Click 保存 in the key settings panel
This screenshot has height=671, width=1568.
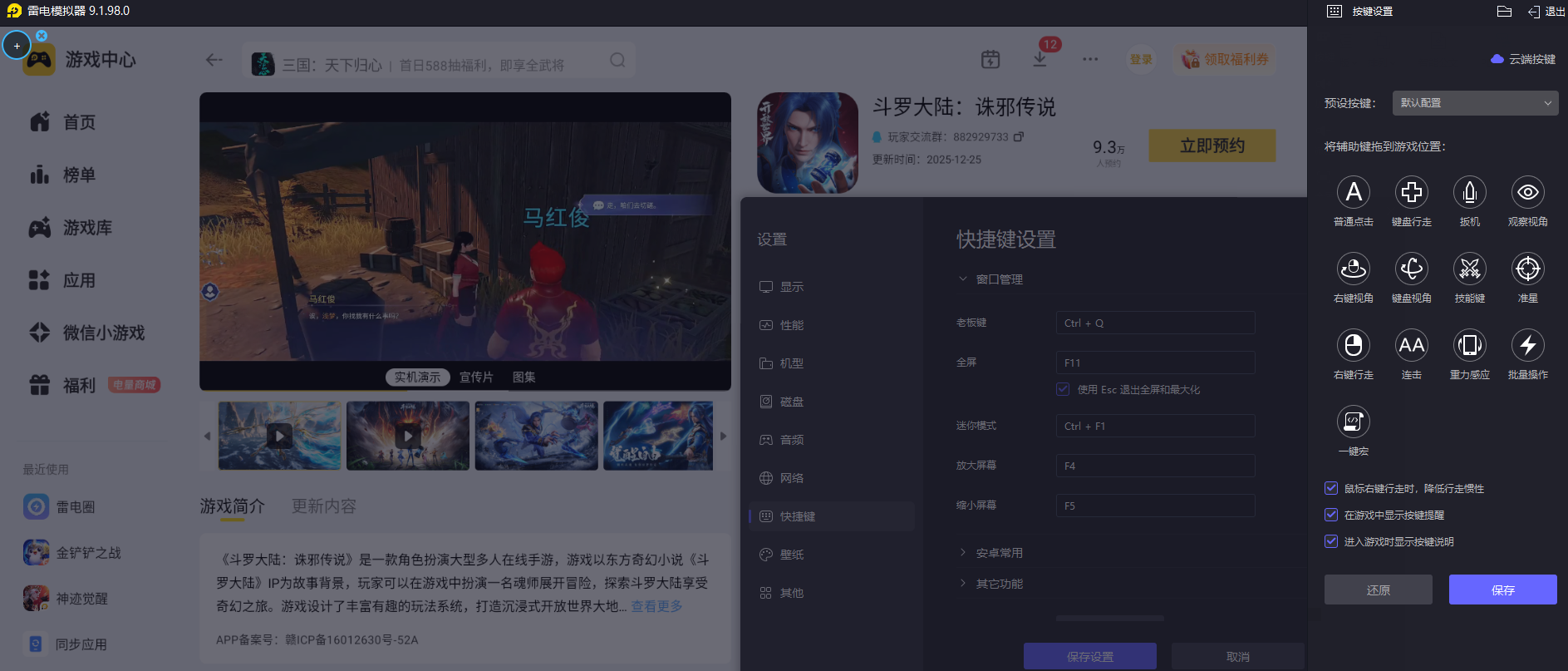(1503, 590)
